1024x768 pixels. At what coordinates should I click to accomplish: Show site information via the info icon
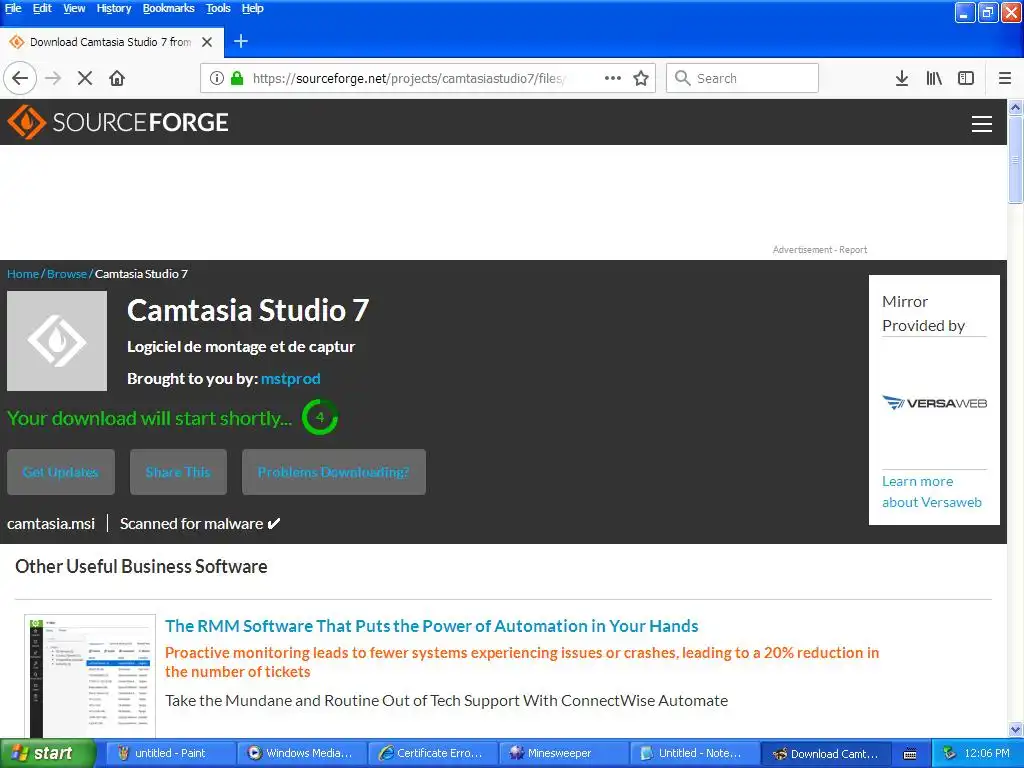point(217,78)
